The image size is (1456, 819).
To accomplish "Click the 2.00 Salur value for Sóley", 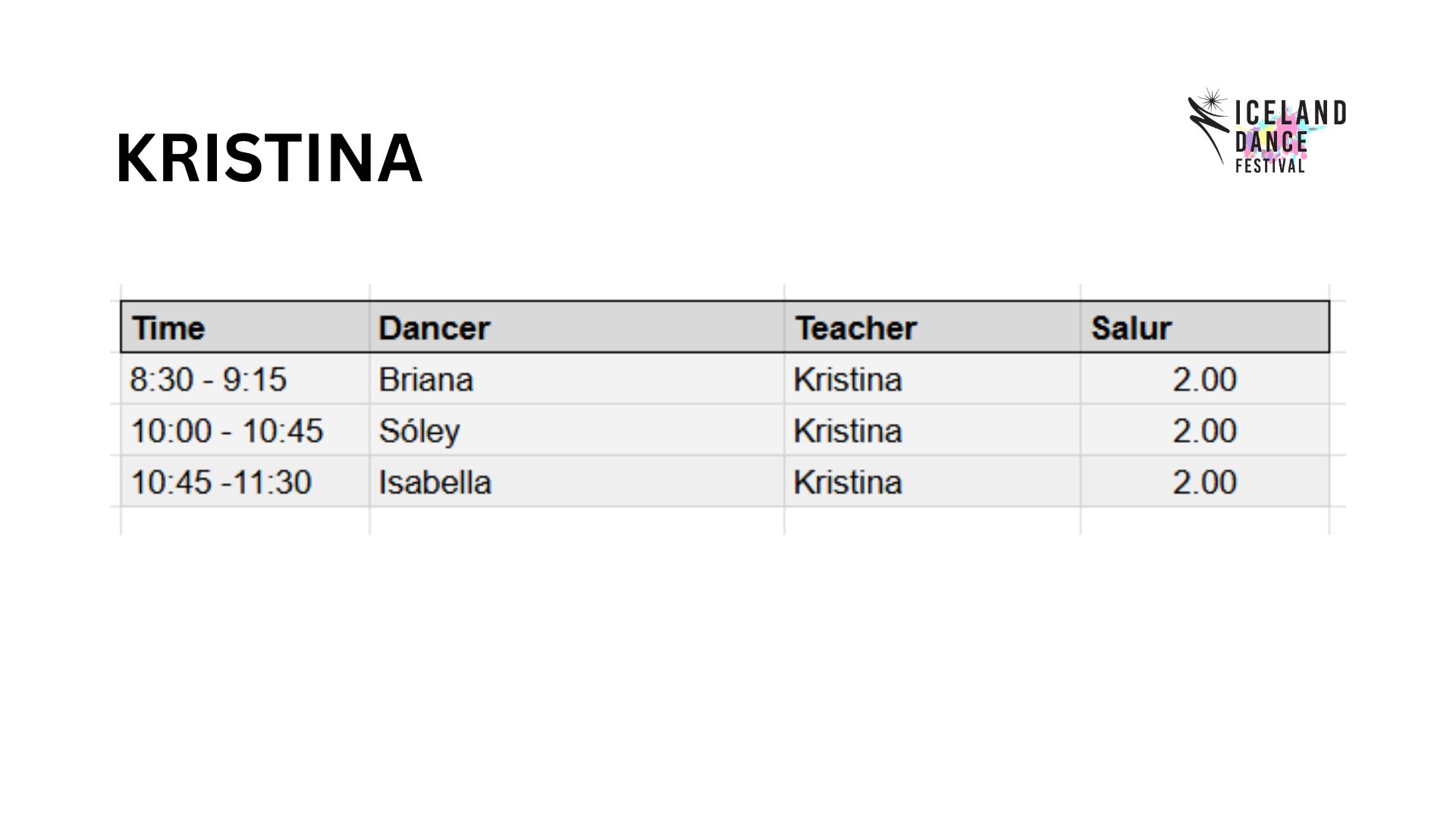I will pos(1204,431).
